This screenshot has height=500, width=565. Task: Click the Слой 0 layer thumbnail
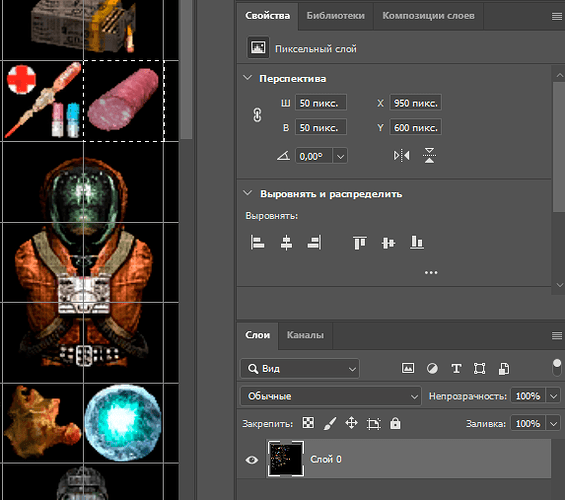pos(285,458)
